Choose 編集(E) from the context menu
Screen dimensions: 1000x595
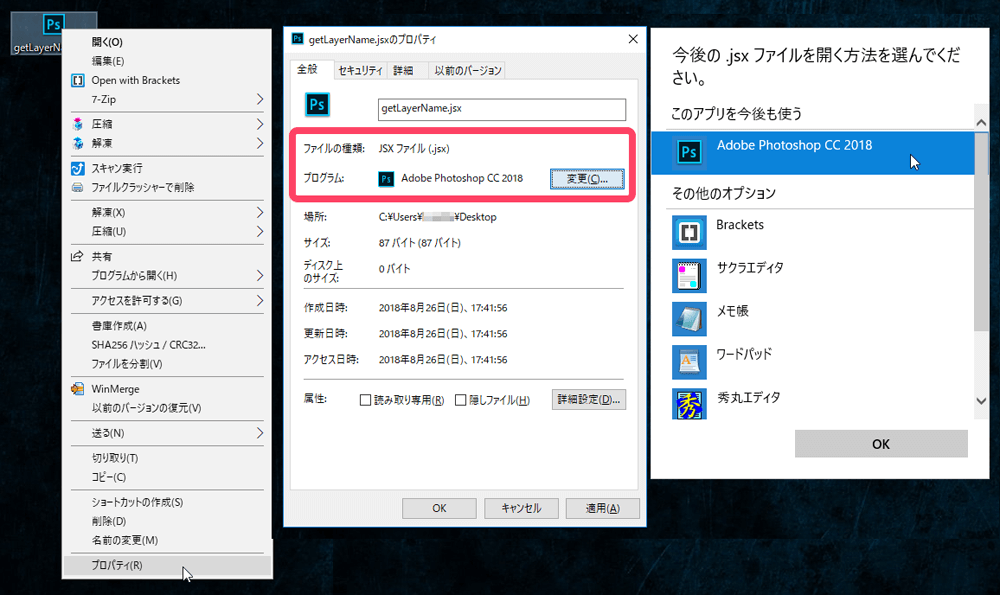(x=167, y=61)
